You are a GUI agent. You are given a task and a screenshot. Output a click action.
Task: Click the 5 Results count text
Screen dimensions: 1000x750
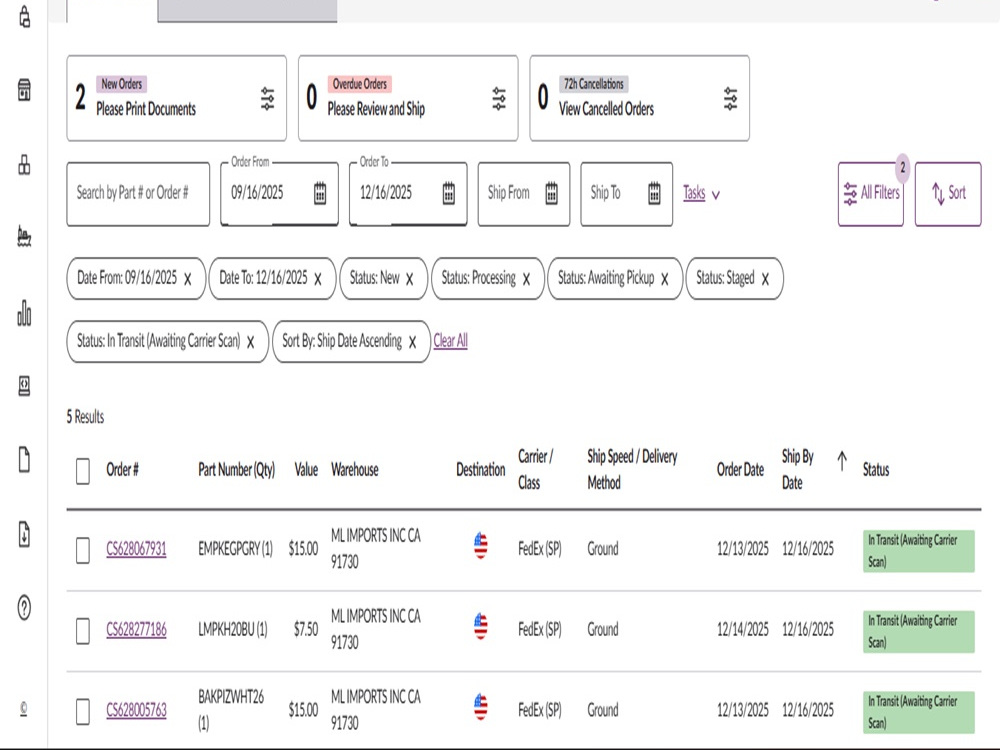tap(85, 417)
